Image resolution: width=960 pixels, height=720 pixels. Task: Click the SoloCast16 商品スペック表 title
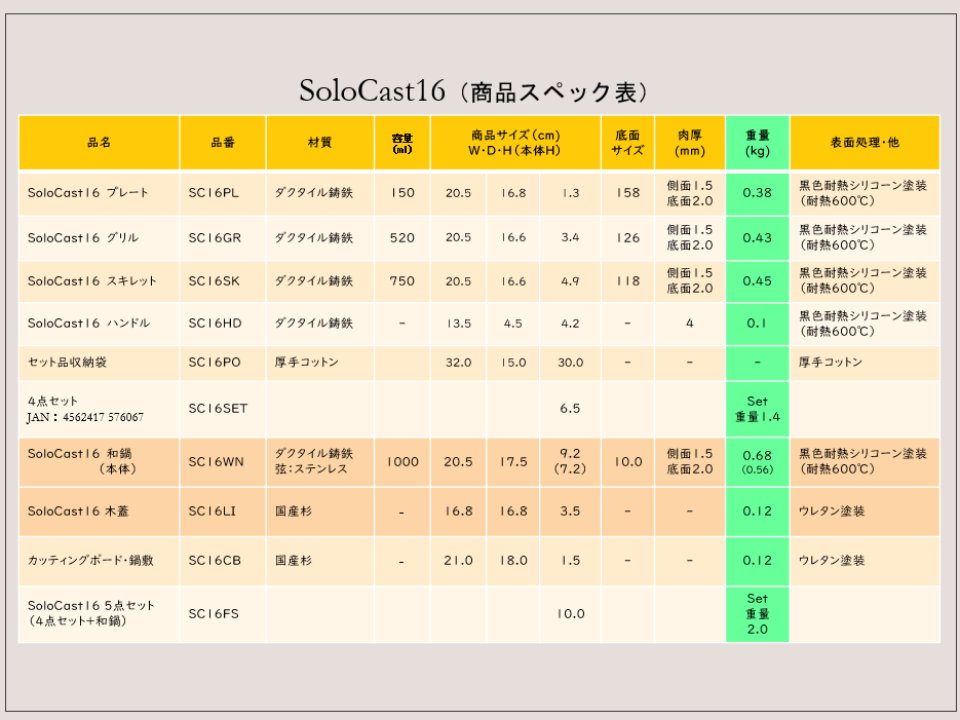[x=473, y=92]
